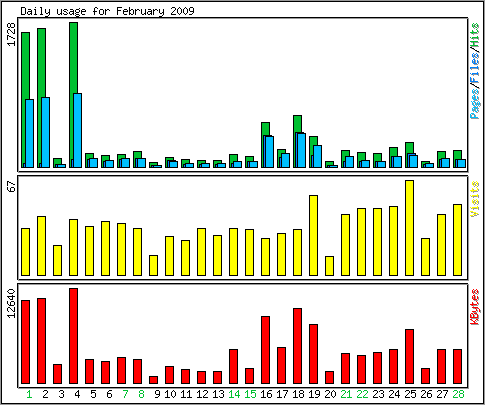Image resolution: width=485 pixels, height=405 pixels.
Task: Click the green day label 21
Action: coord(346,394)
